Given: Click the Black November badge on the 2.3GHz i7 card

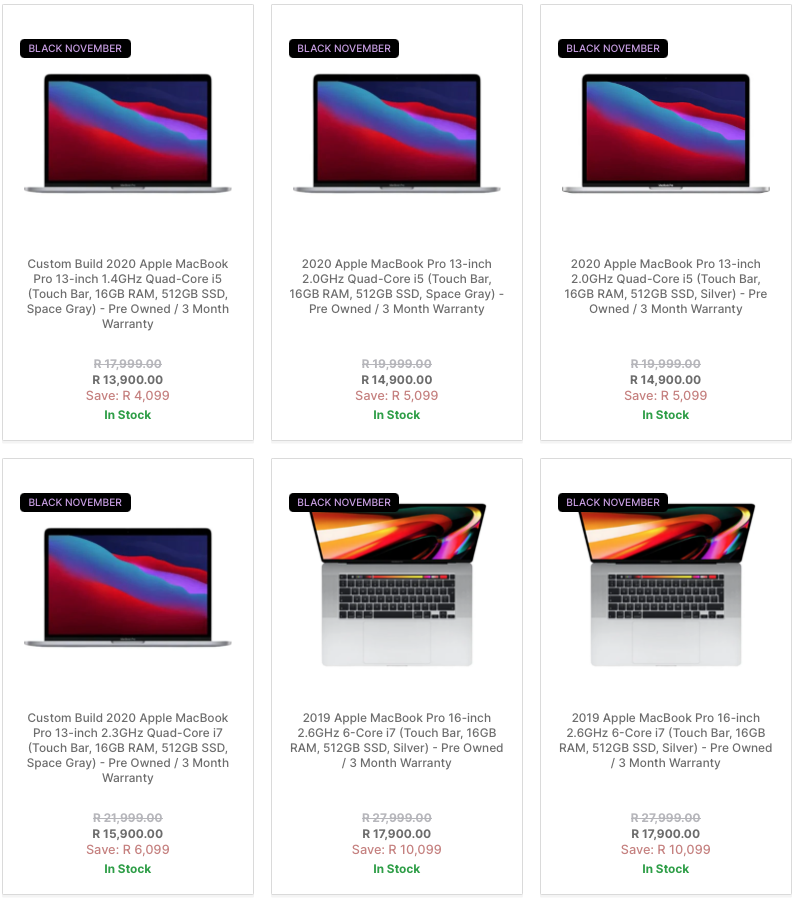Looking at the screenshot, I should [x=75, y=502].
